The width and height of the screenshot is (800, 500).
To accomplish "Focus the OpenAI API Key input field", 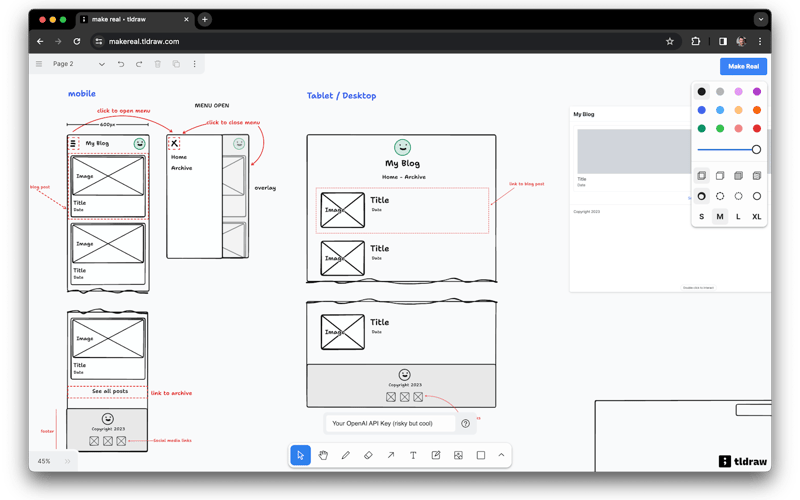I will (390, 423).
